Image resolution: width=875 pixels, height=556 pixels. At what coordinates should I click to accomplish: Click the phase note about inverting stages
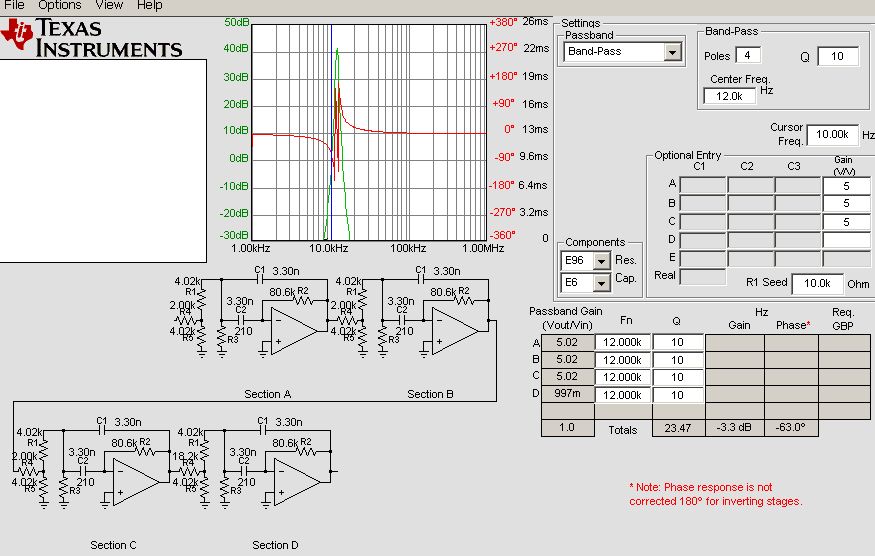716,494
